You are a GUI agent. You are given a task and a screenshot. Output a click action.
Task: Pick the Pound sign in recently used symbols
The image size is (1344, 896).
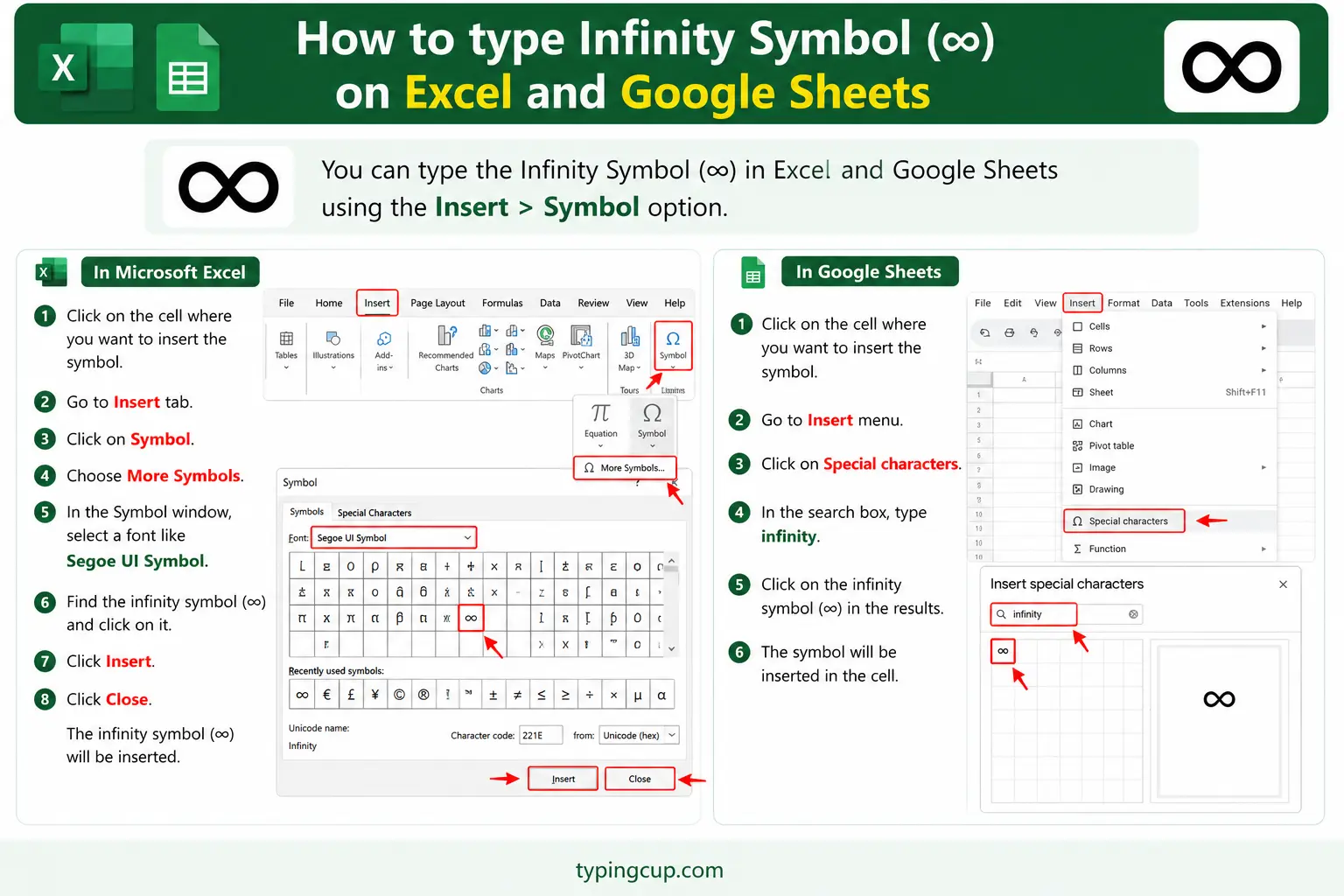pos(351,695)
